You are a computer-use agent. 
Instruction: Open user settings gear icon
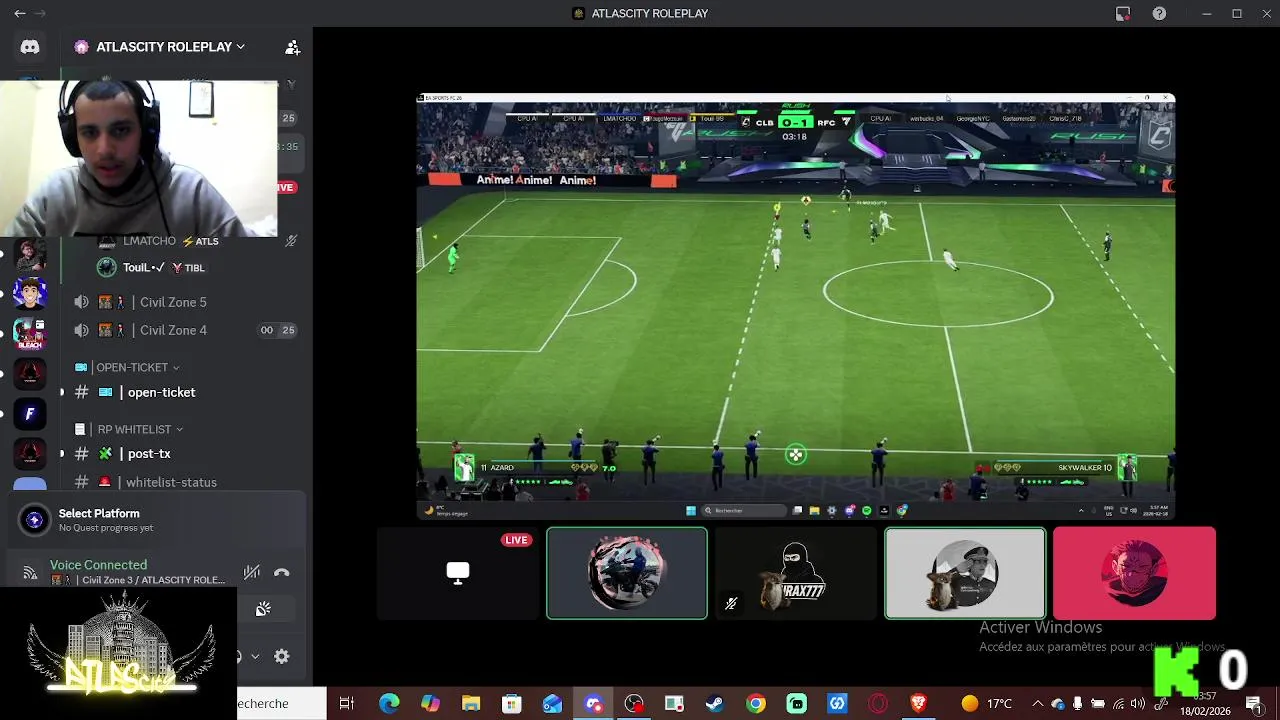tap(282, 656)
